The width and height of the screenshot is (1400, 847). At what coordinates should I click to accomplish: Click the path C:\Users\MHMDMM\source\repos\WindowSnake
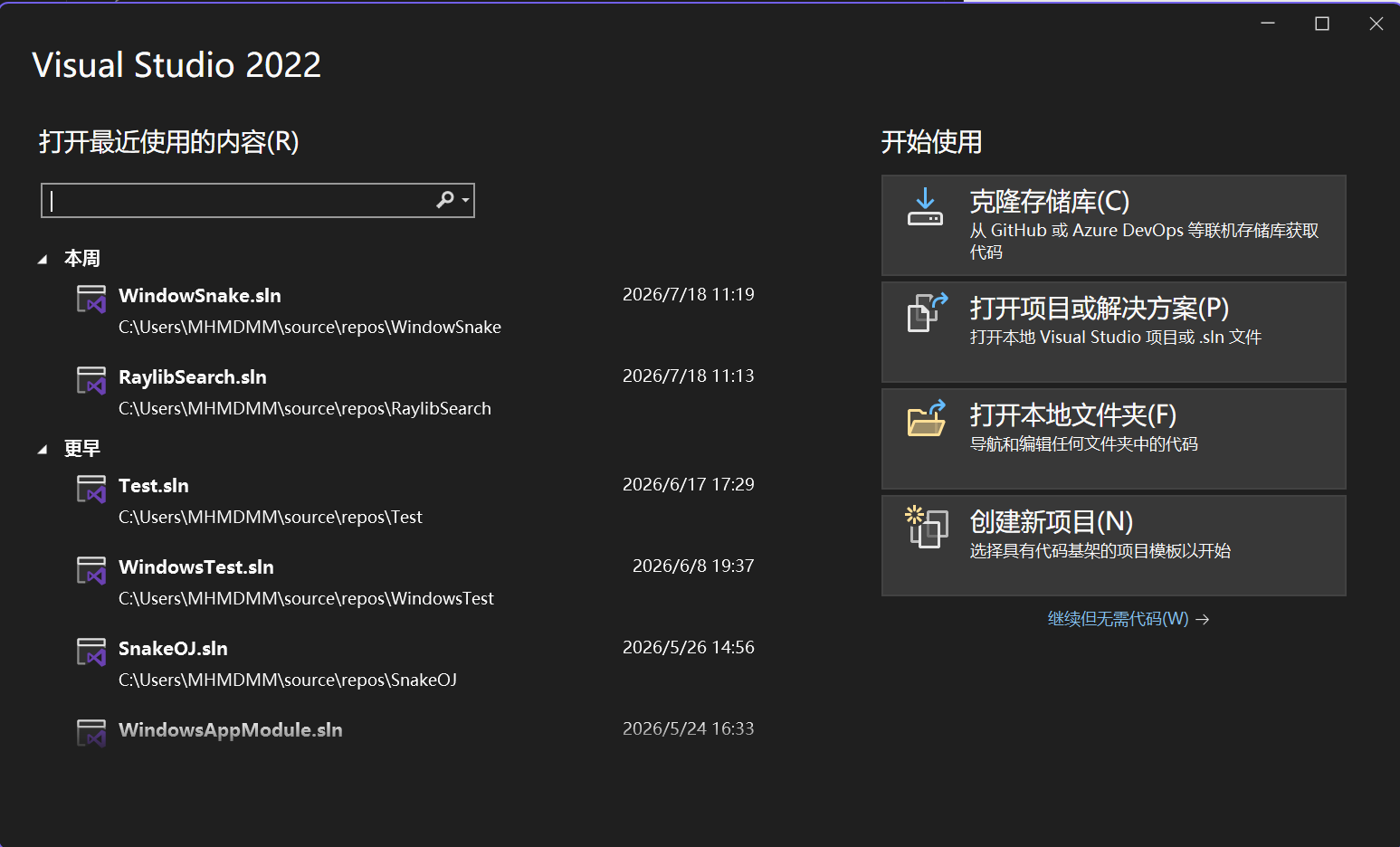click(x=310, y=327)
